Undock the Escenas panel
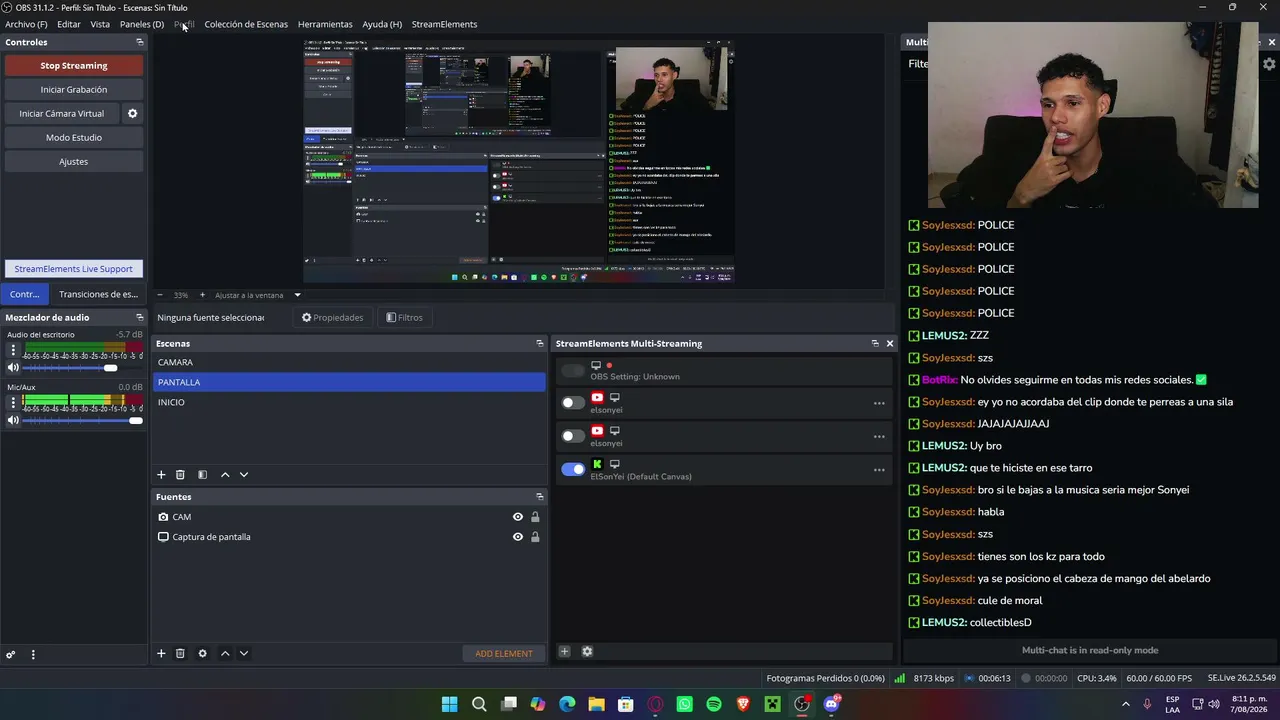Screen dimensions: 1280x720 [x=540, y=344]
